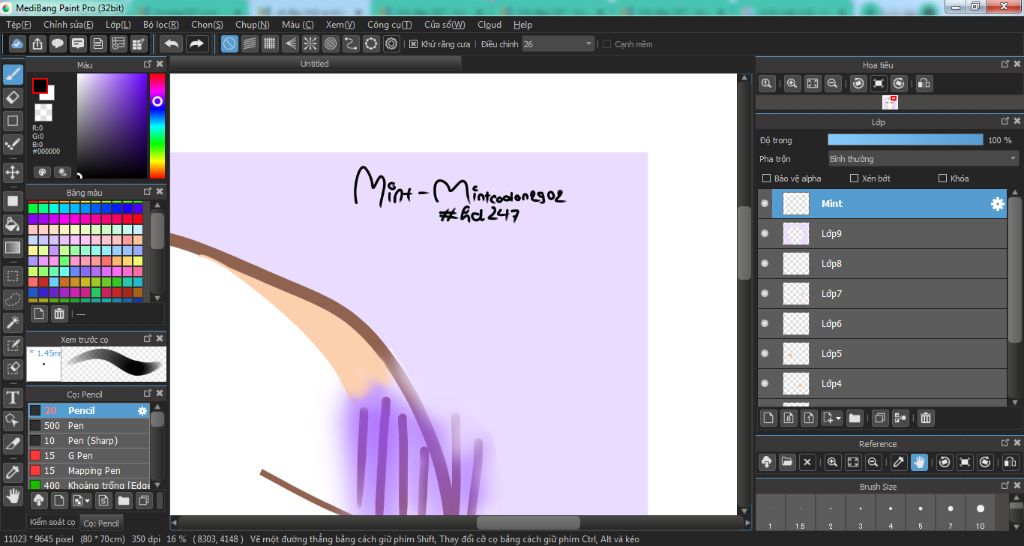Select the Pen (Sharp) brush
This screenshot has height=546, width=1024.
tap(89, 441)
